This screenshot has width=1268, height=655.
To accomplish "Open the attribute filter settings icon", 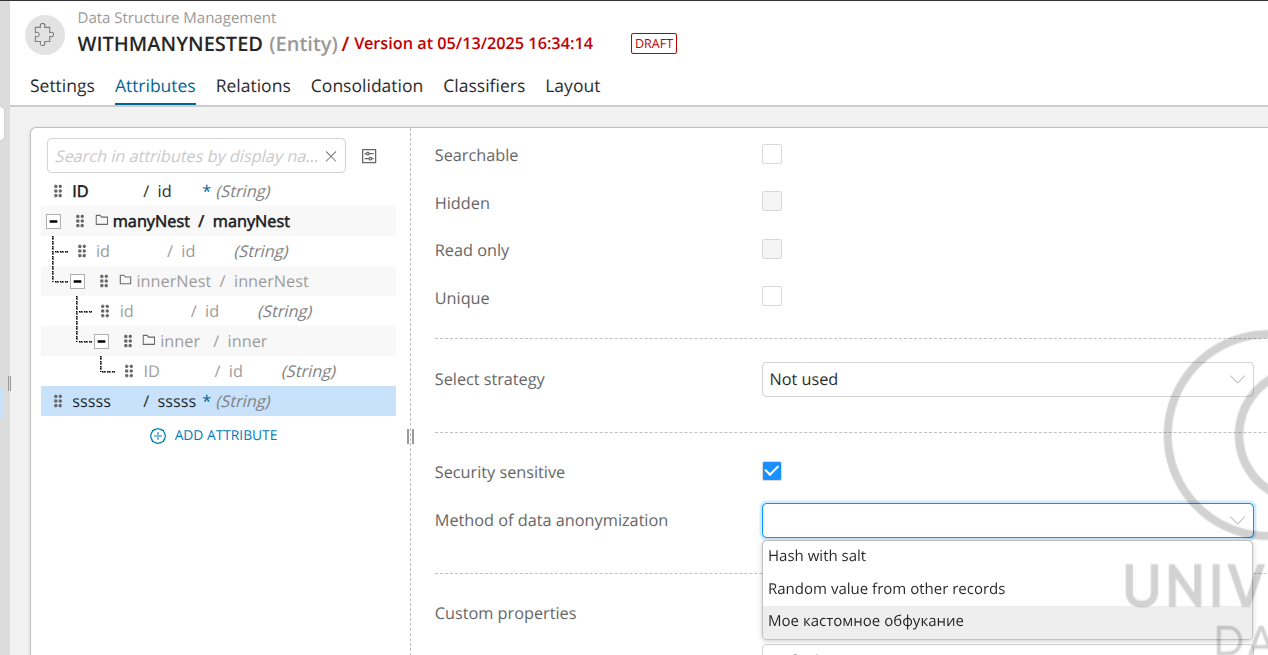I will pos(369,156).
